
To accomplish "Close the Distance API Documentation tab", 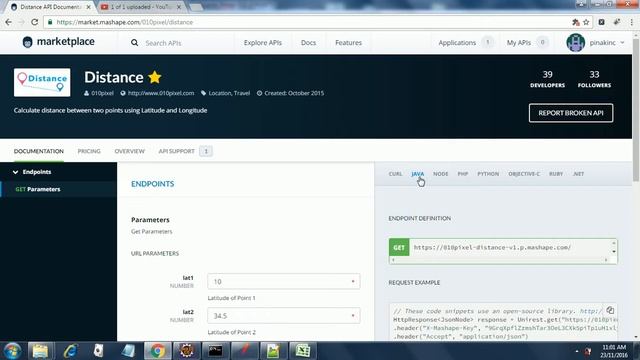I will (89, 7).
